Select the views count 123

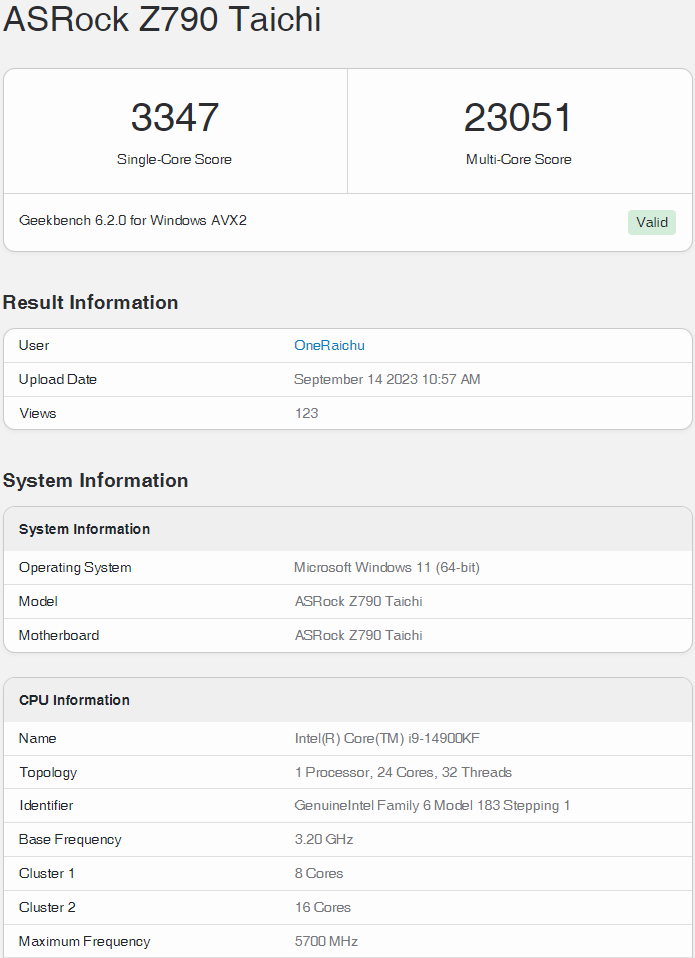[x=307, y=413]
